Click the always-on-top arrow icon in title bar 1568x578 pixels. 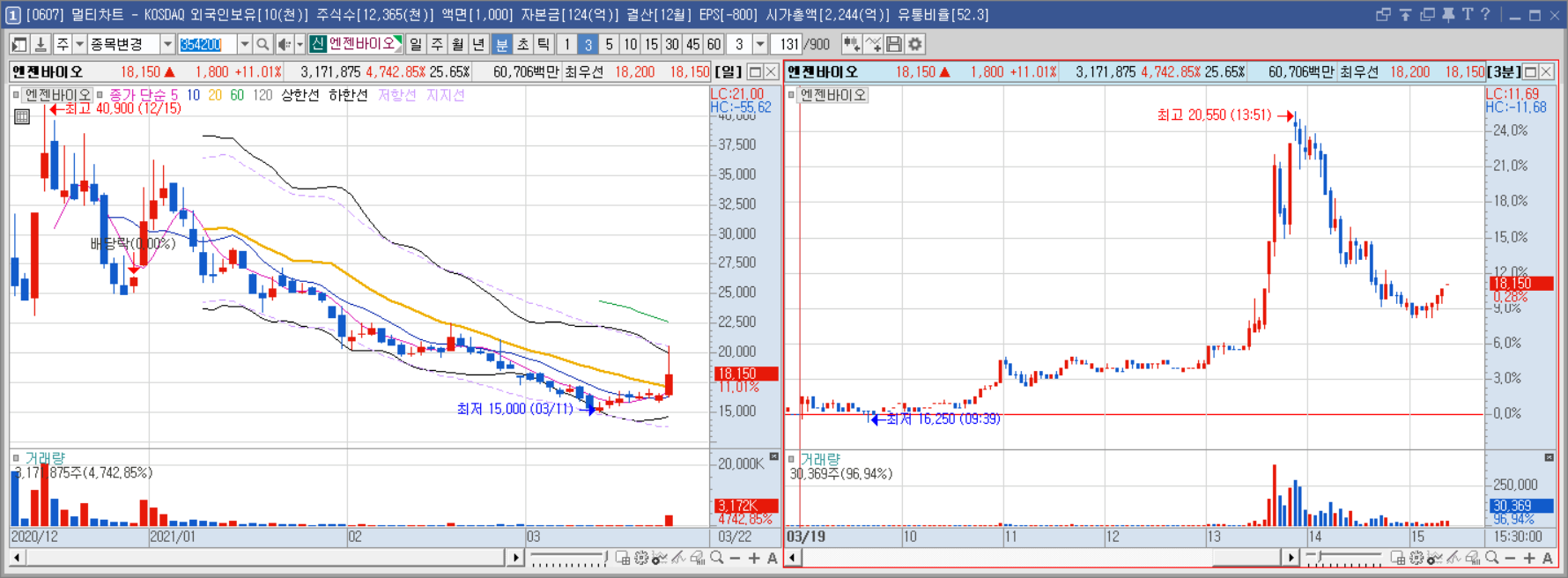(1406, 15)
